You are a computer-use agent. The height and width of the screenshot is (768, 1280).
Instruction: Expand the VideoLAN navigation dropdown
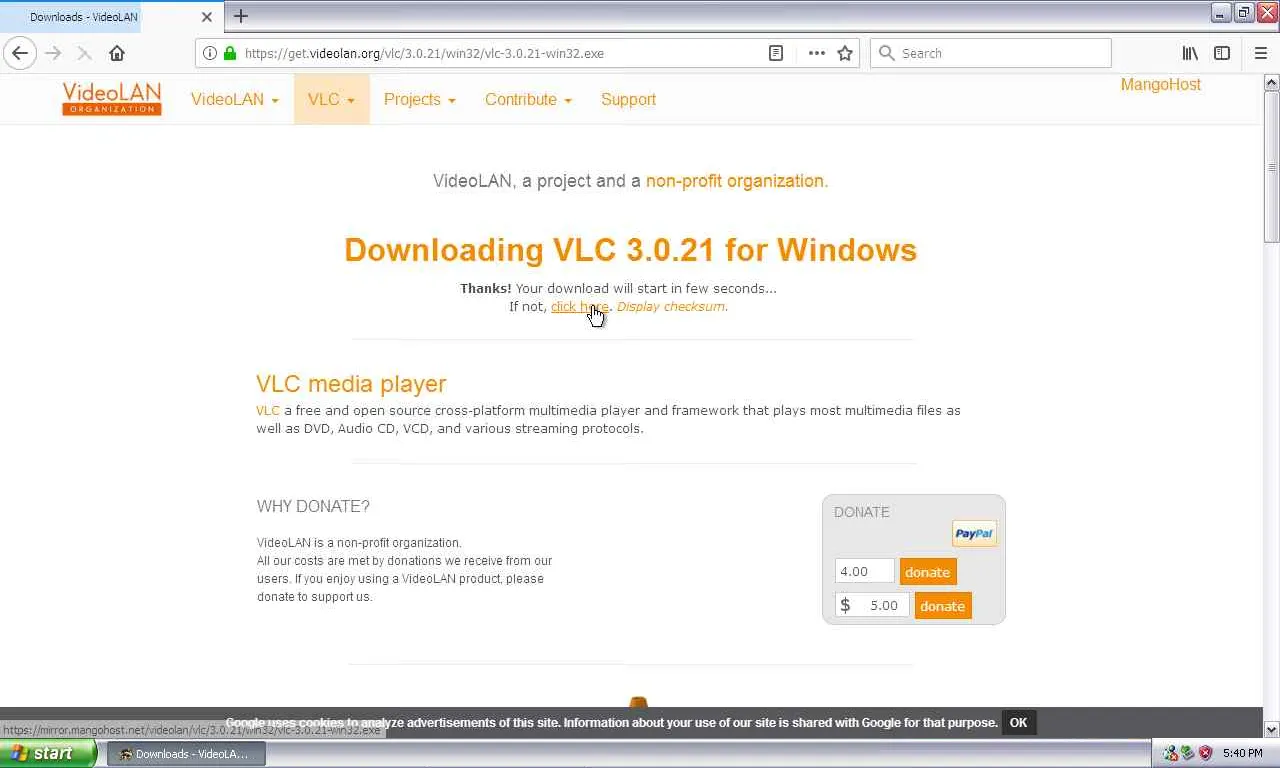(234, 99)
